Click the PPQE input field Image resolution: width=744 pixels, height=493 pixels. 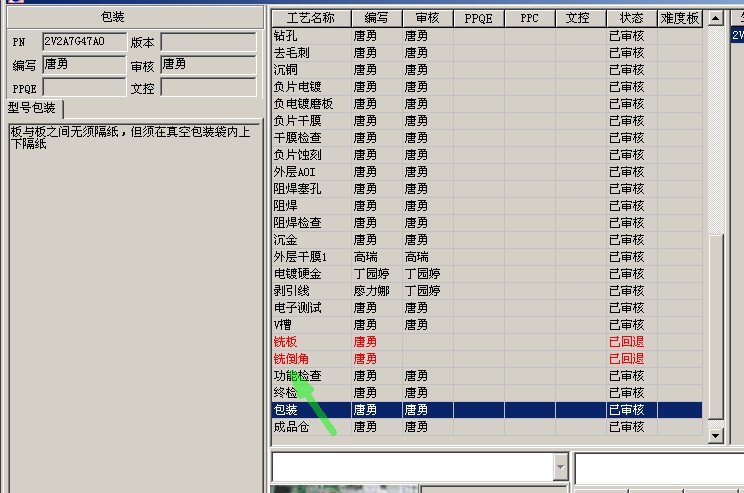[x=84, y=87]
